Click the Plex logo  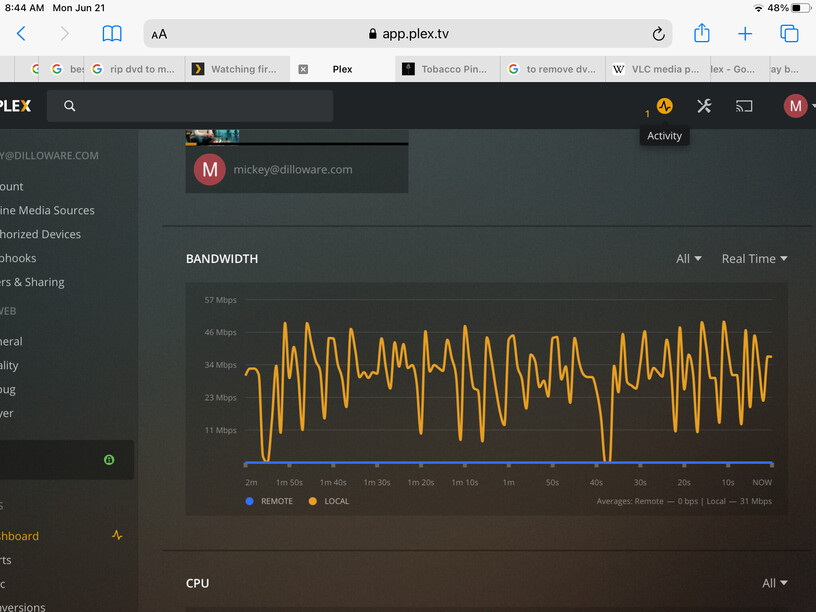point(15,106)
